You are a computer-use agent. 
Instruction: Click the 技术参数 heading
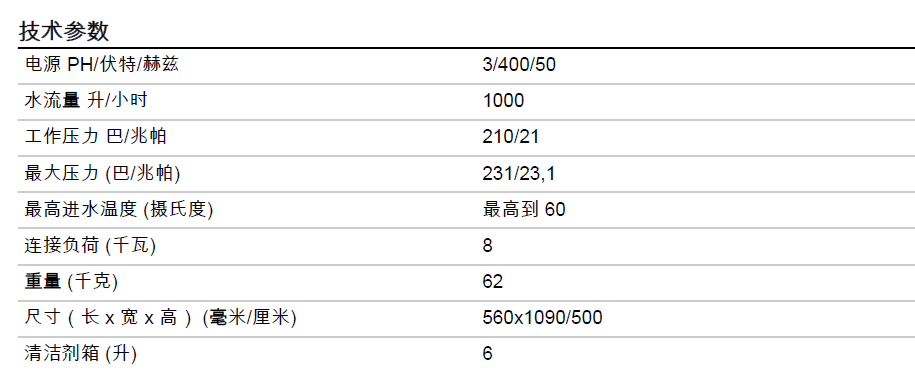64,30
